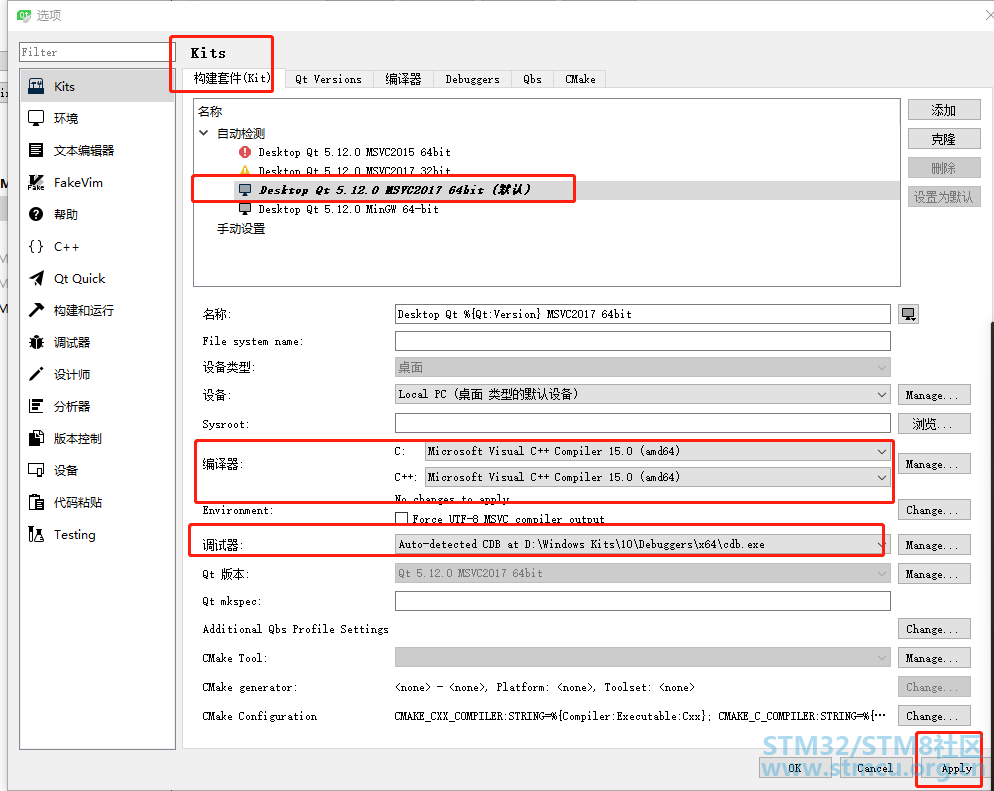This screenshot has width=994, height=791.
Task: Click the Filter search field
Action: click(x=97, y=52)
